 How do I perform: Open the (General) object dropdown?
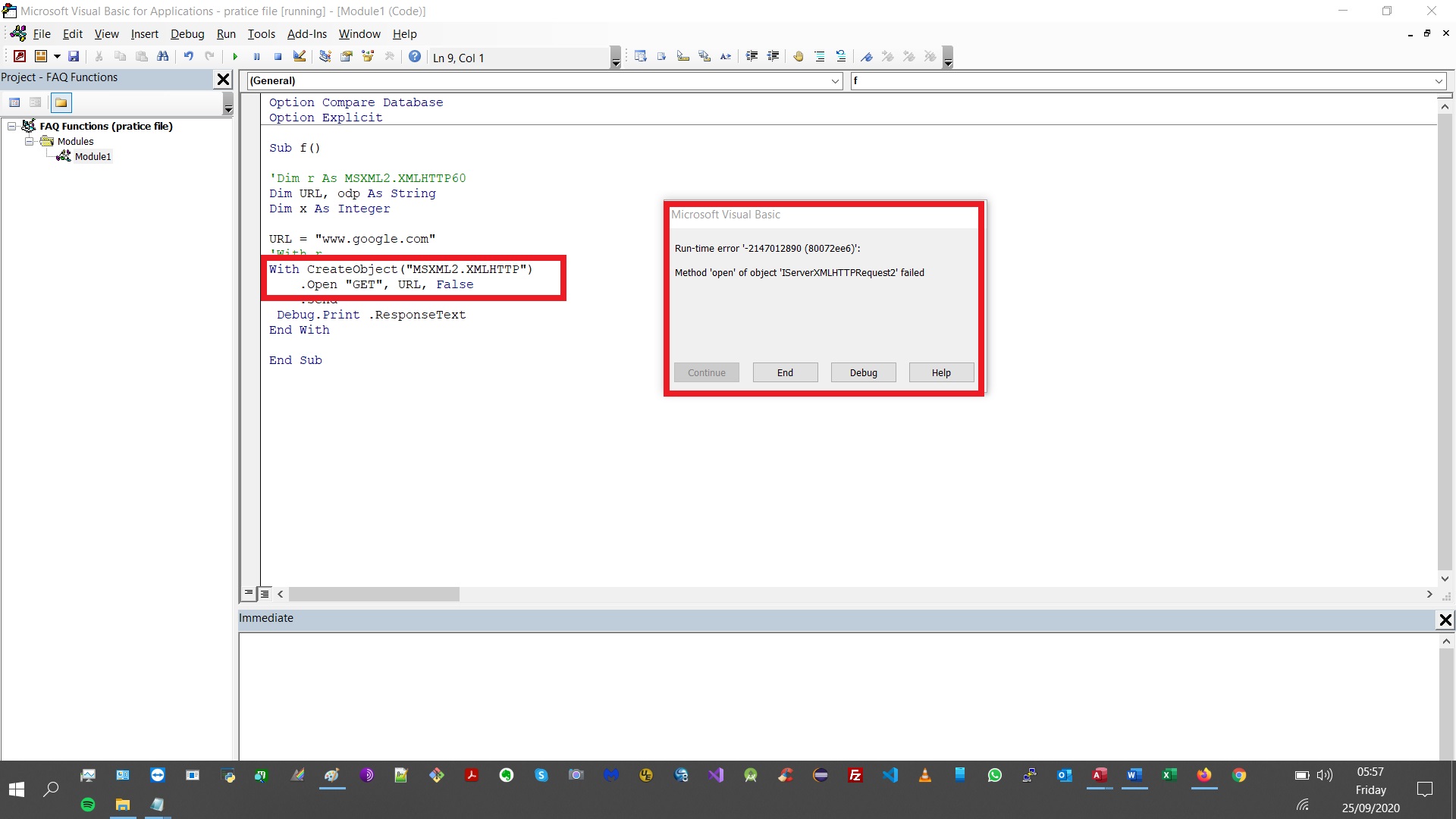835,81
